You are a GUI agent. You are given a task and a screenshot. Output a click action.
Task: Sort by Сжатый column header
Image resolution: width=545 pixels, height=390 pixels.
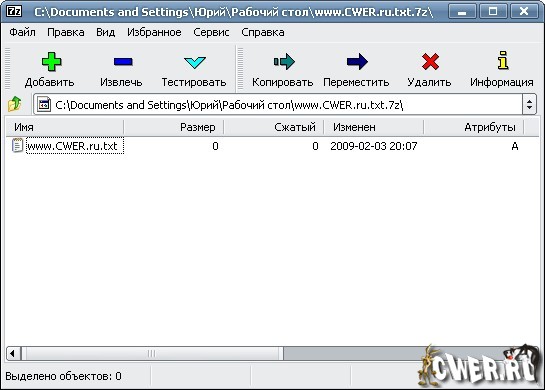pyautogui.click(x=274, y=127)
